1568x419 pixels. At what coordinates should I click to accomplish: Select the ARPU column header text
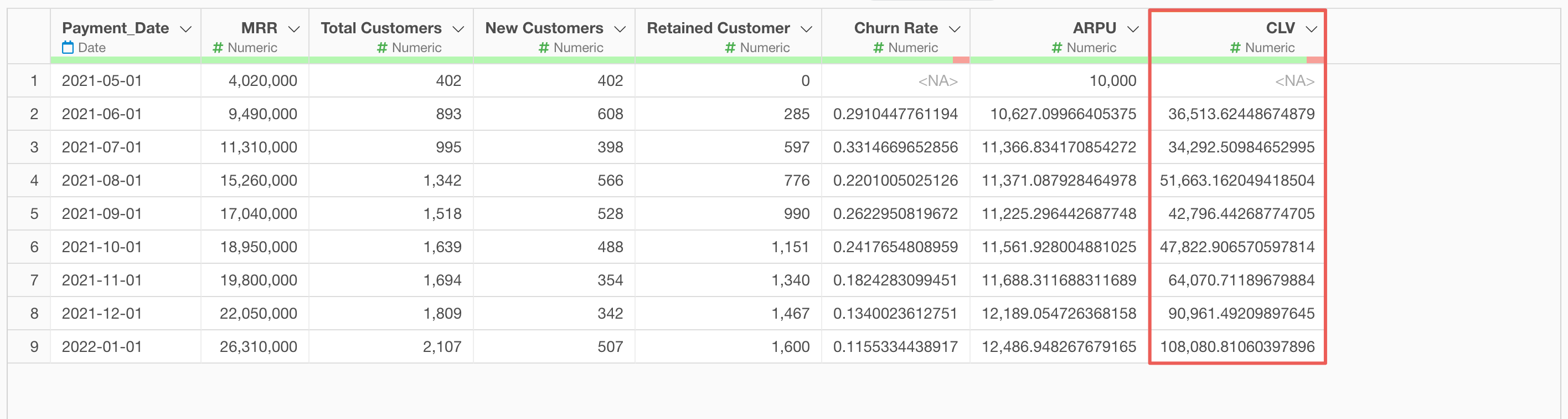tap(1095, 28)
